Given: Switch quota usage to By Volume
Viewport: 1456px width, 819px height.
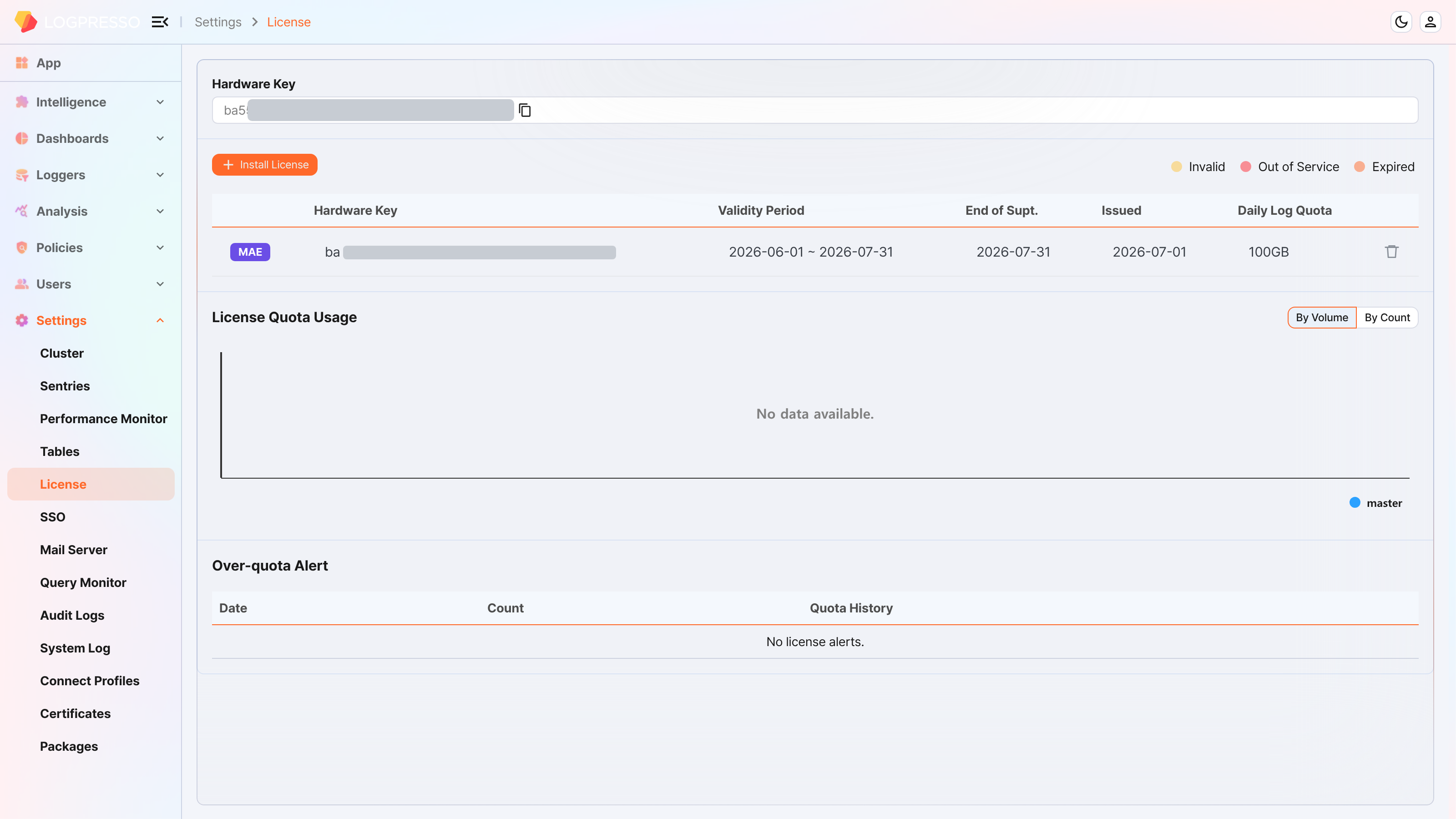Looking at the screenshot, I should pyautogui.click(x=1322, y=318).
